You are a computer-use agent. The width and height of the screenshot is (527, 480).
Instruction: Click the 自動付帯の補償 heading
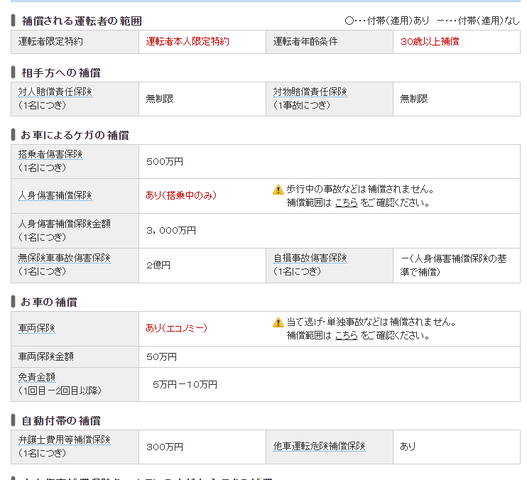click(x=61, y=421)
